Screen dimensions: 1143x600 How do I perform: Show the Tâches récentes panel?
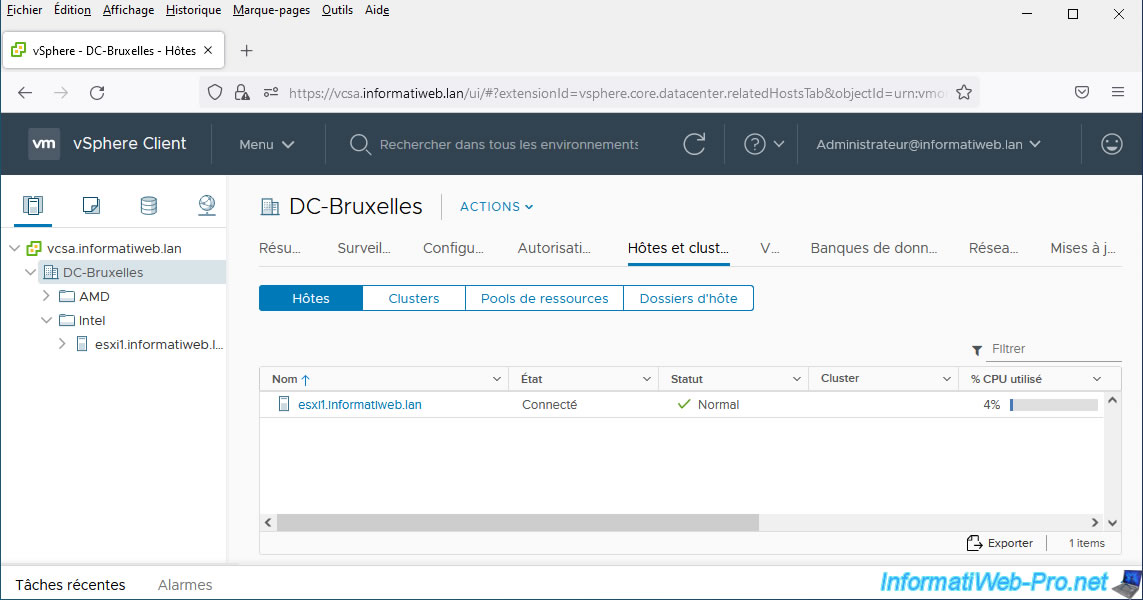point(71,585)
